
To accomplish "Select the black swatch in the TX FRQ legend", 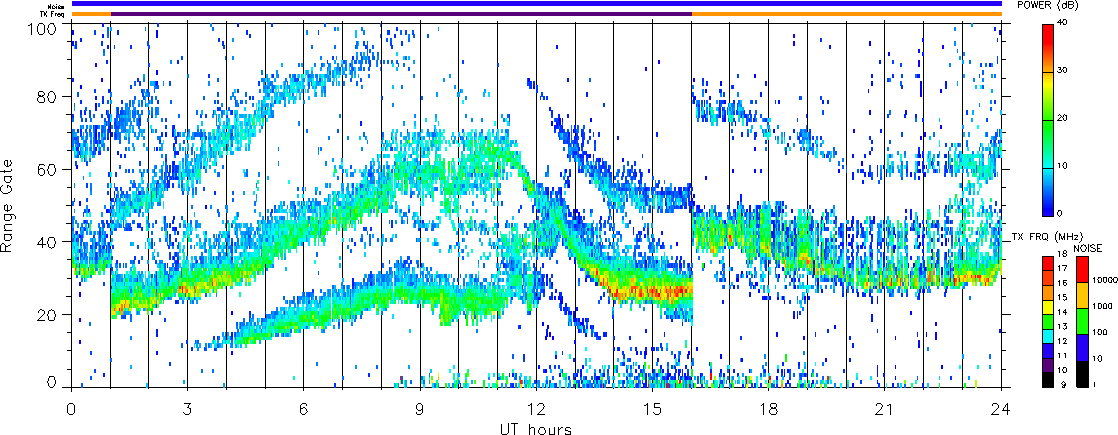I will (x=1047, y=379).
